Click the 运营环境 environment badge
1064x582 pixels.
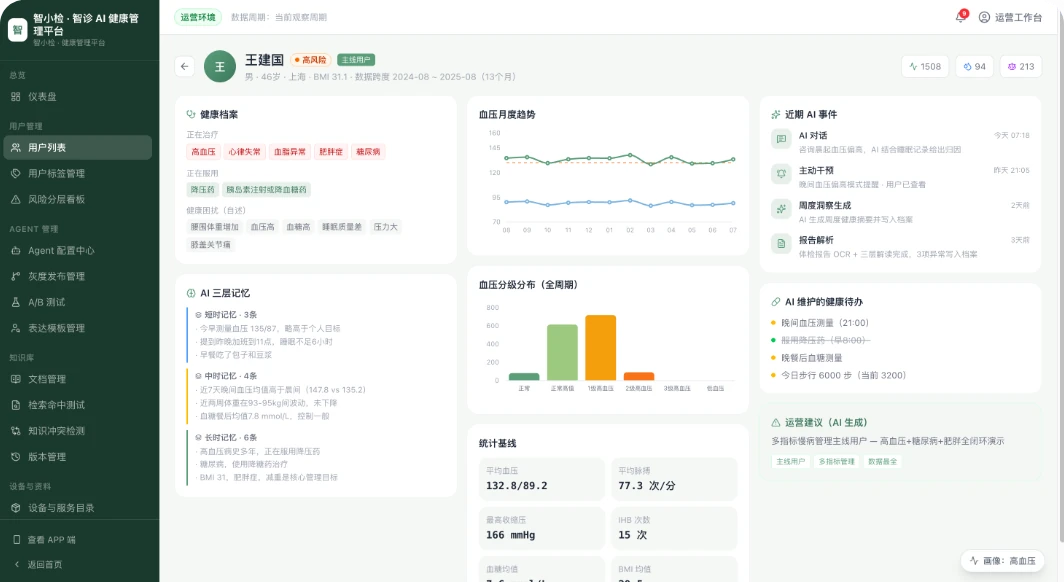(197, 17)
